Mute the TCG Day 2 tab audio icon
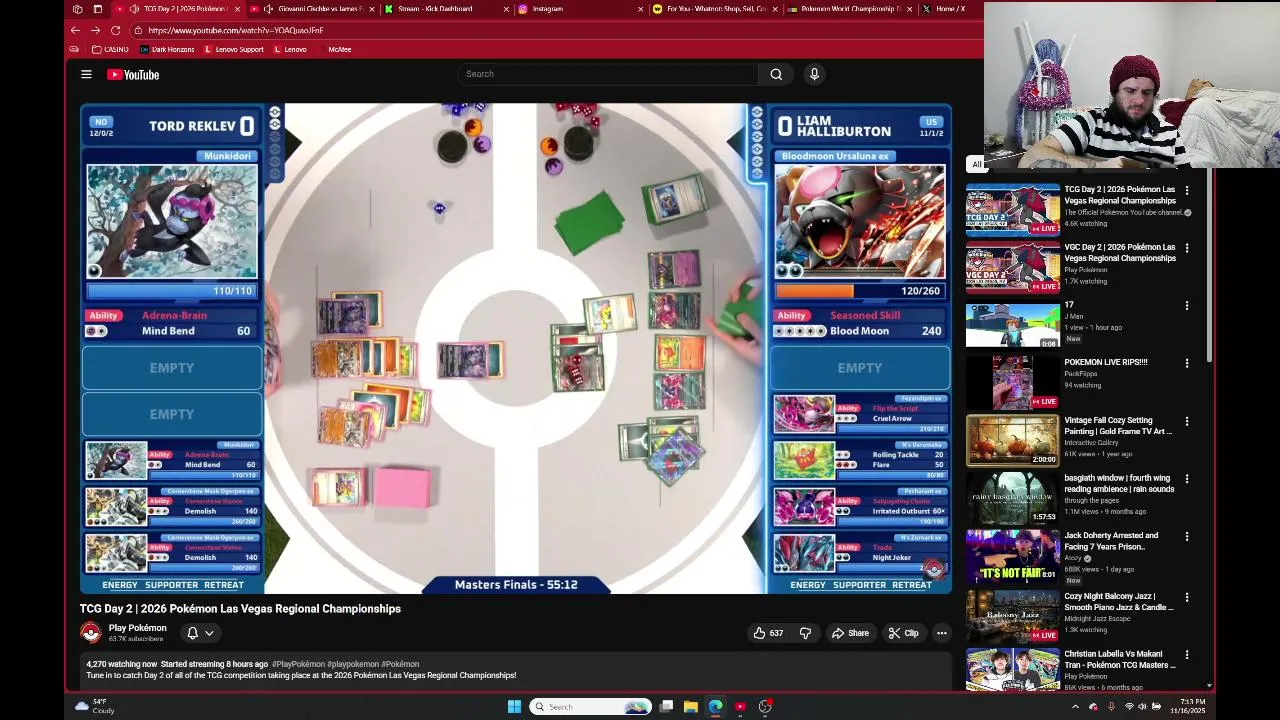Viewport: 1280px width, 720px height. tap(134, 9)
